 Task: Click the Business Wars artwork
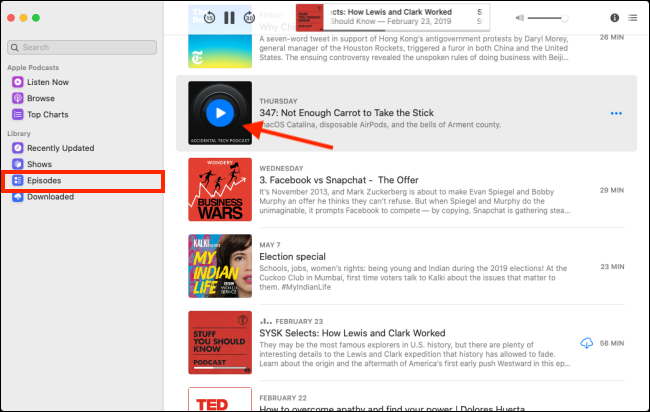pyautogui.click(x=220, y=189)
